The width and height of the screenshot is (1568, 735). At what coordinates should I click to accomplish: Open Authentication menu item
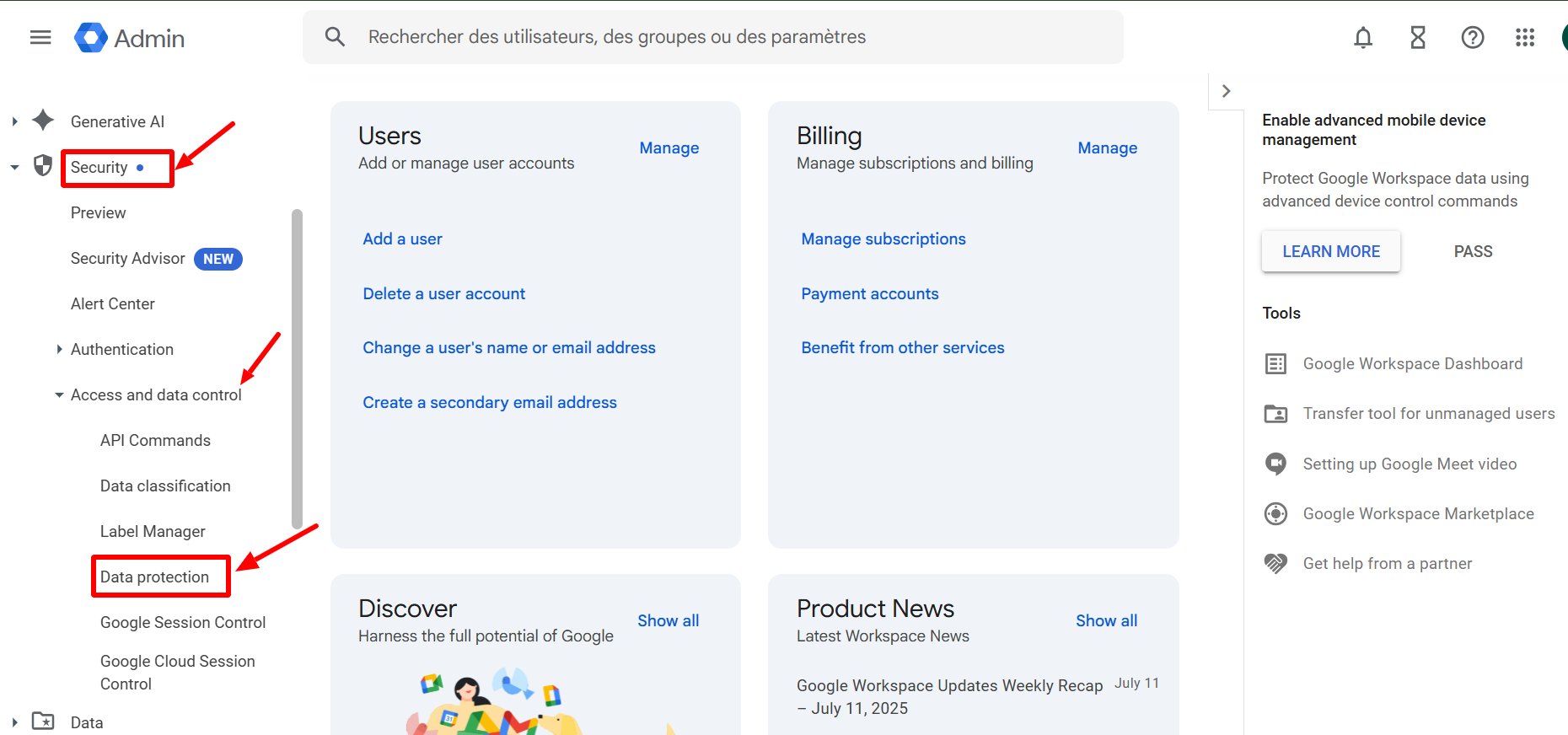[121, 349]
